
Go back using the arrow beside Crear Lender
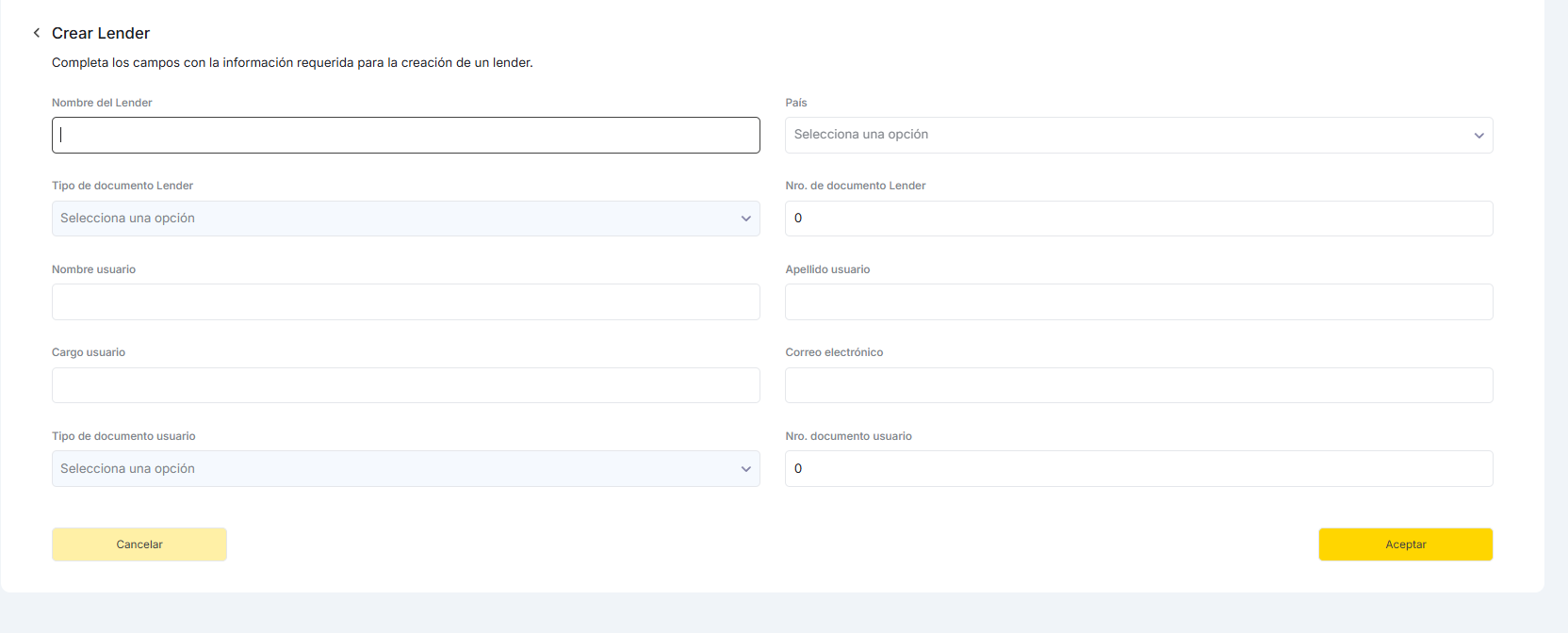tap(37, 33)
